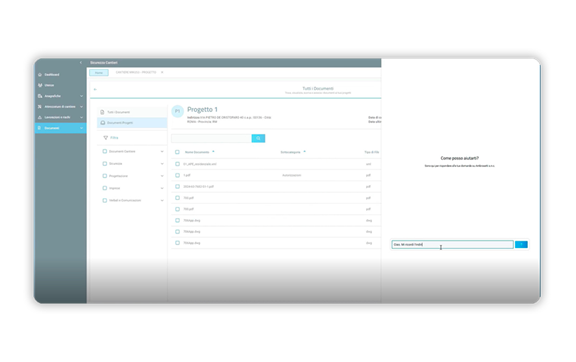Click the Tipo di file column header
This screenshot has width=576, height=362.
click(372, 152)
